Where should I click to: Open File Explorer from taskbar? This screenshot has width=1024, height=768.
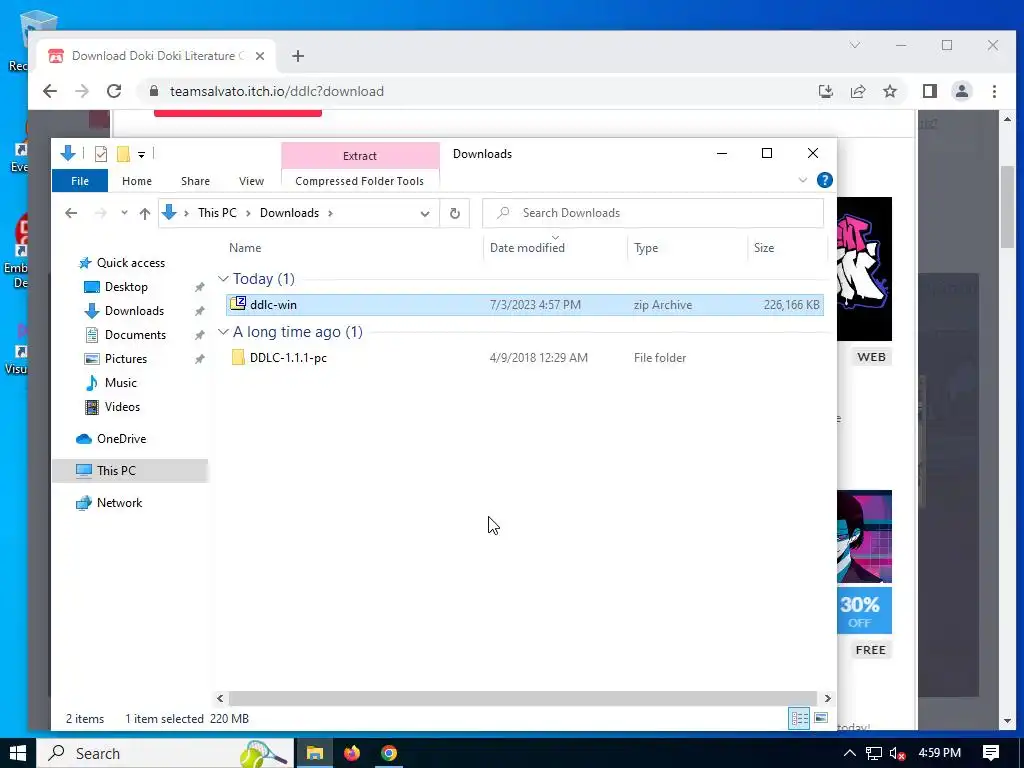315,753
